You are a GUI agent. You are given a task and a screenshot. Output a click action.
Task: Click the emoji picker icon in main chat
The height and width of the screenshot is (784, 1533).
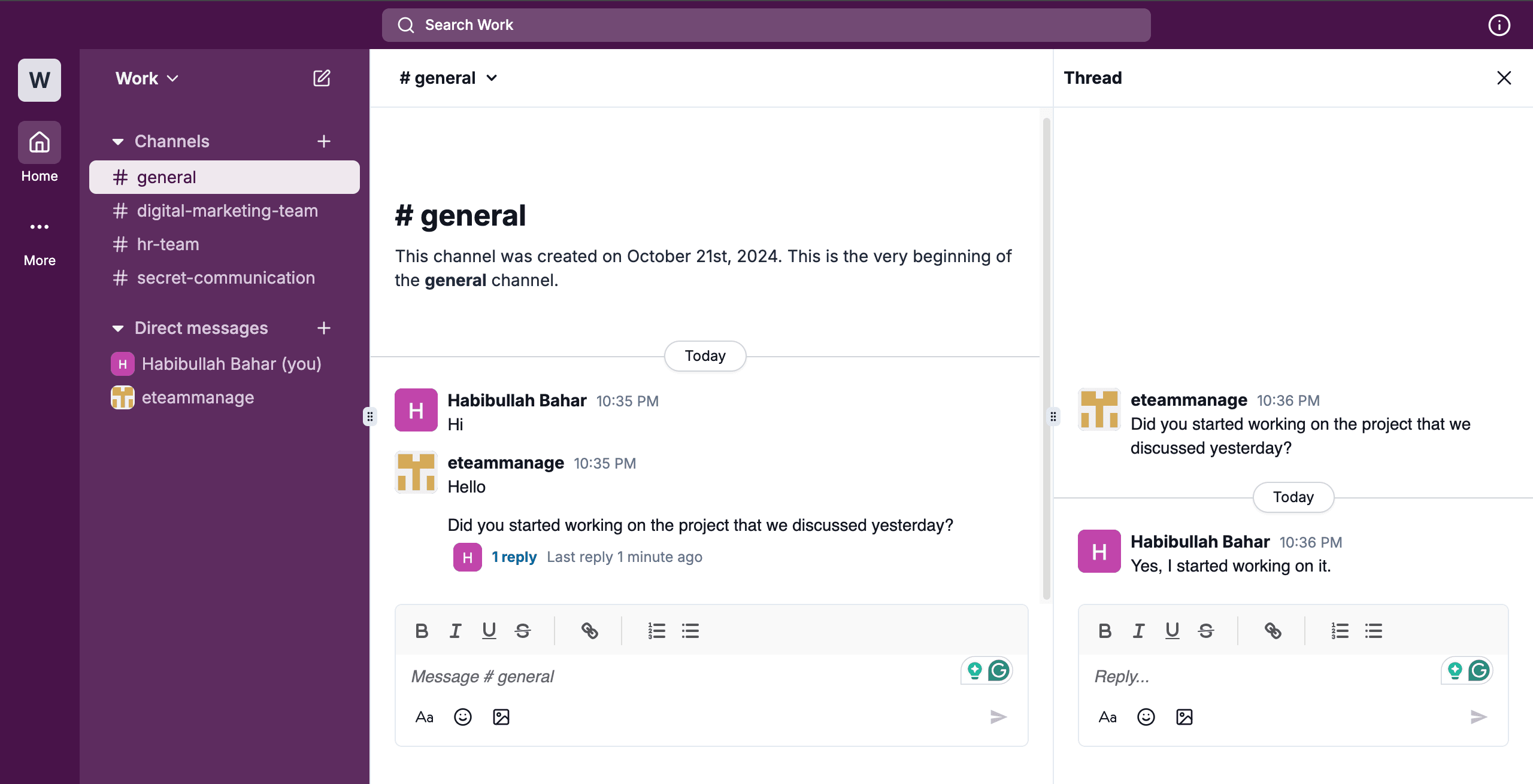(x=461, y=716)
